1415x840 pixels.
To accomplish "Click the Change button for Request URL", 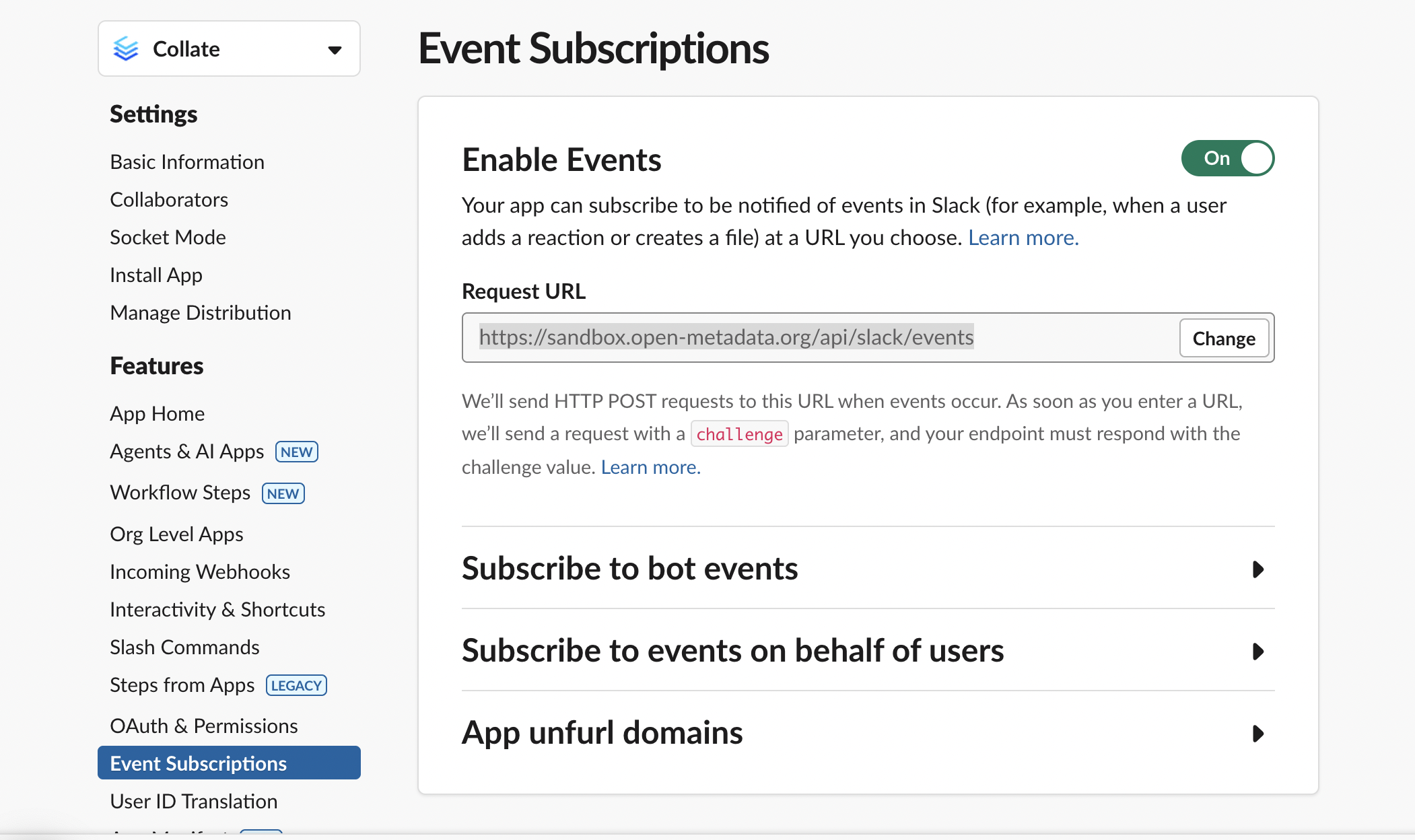I will 1223,338.
